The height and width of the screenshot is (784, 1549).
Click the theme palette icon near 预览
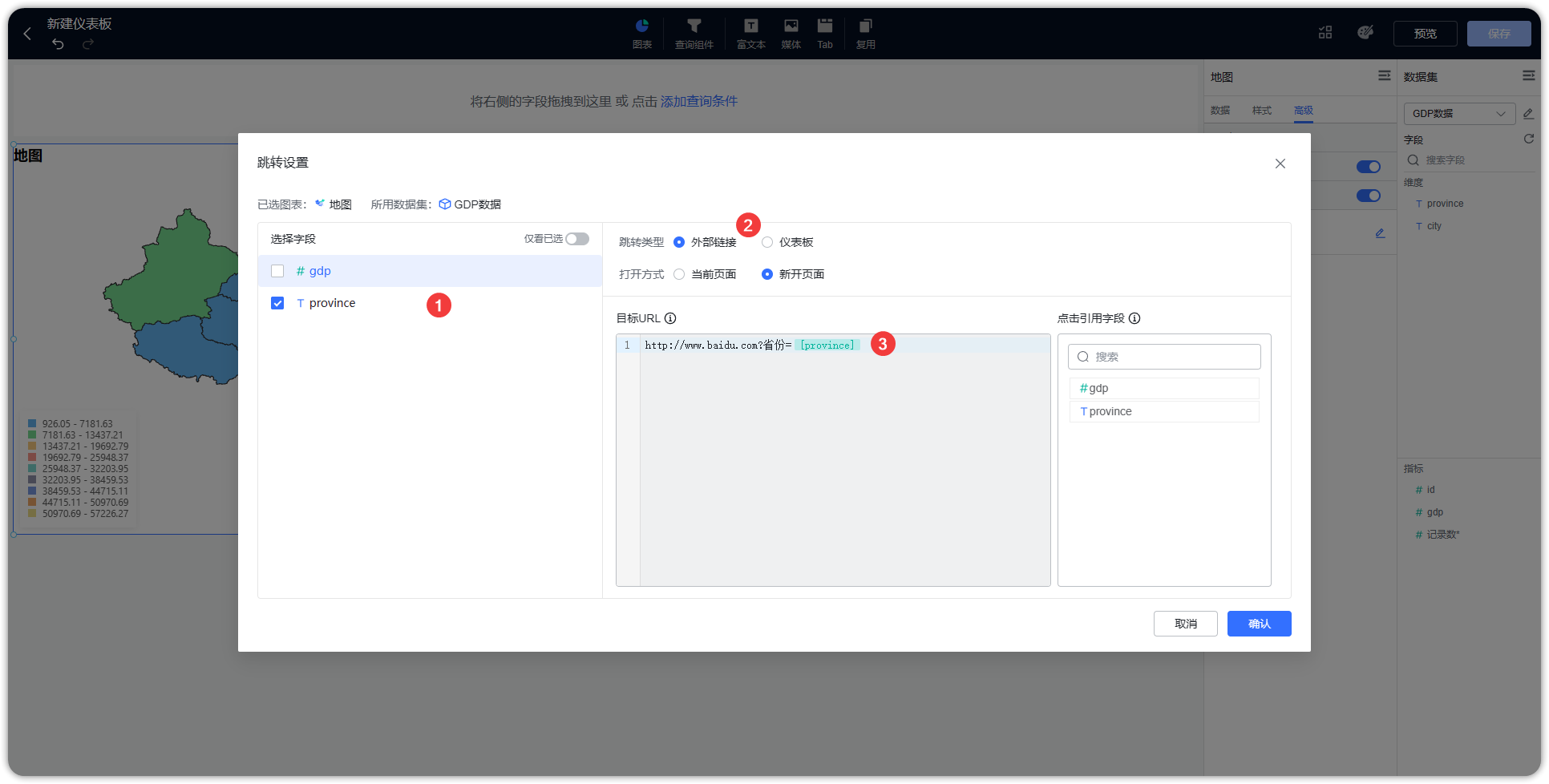[1365, 32]
